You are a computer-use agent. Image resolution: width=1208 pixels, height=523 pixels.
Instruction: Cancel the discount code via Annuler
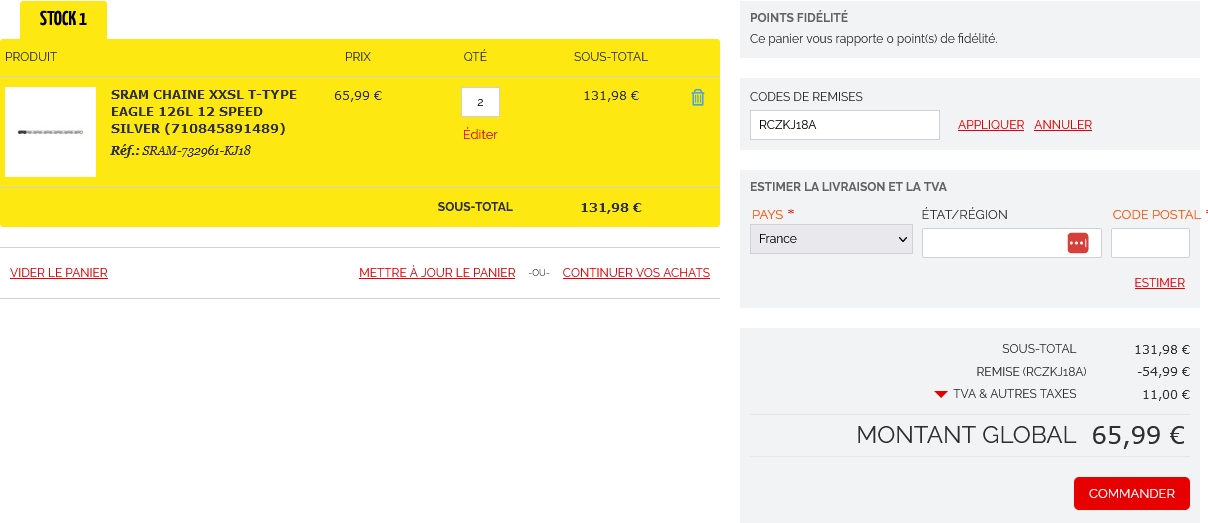pyautogui.click(x=1063, y=125)
